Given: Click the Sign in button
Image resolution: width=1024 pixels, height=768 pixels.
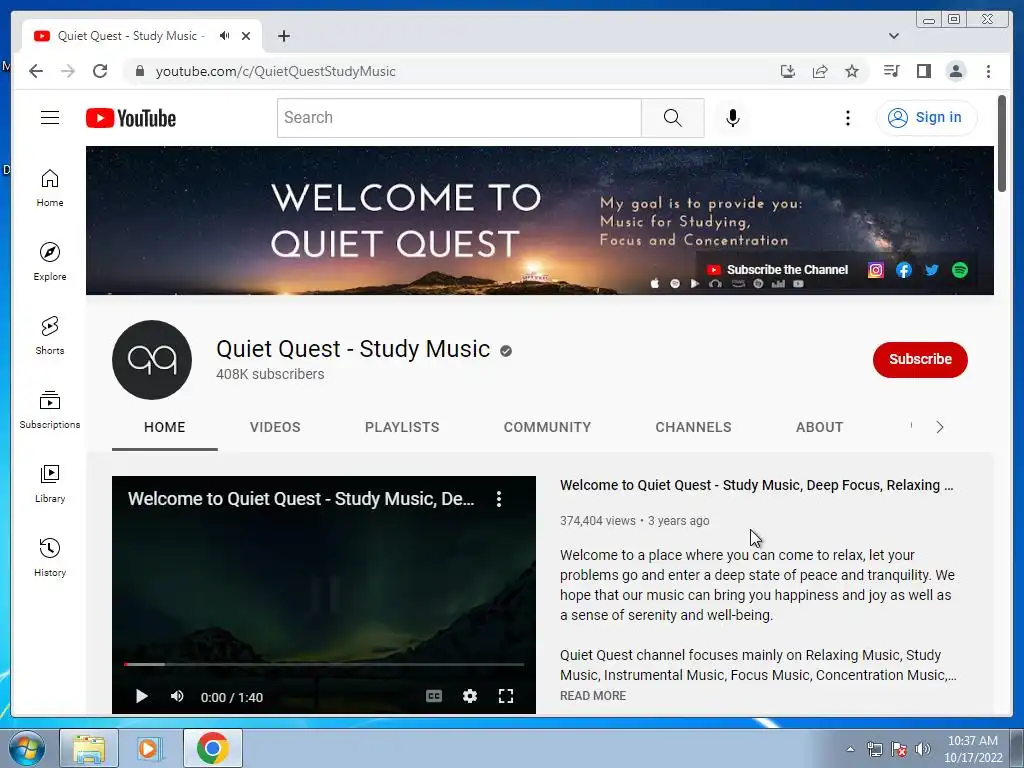Looking at the screenshot, I should [927, 118].
